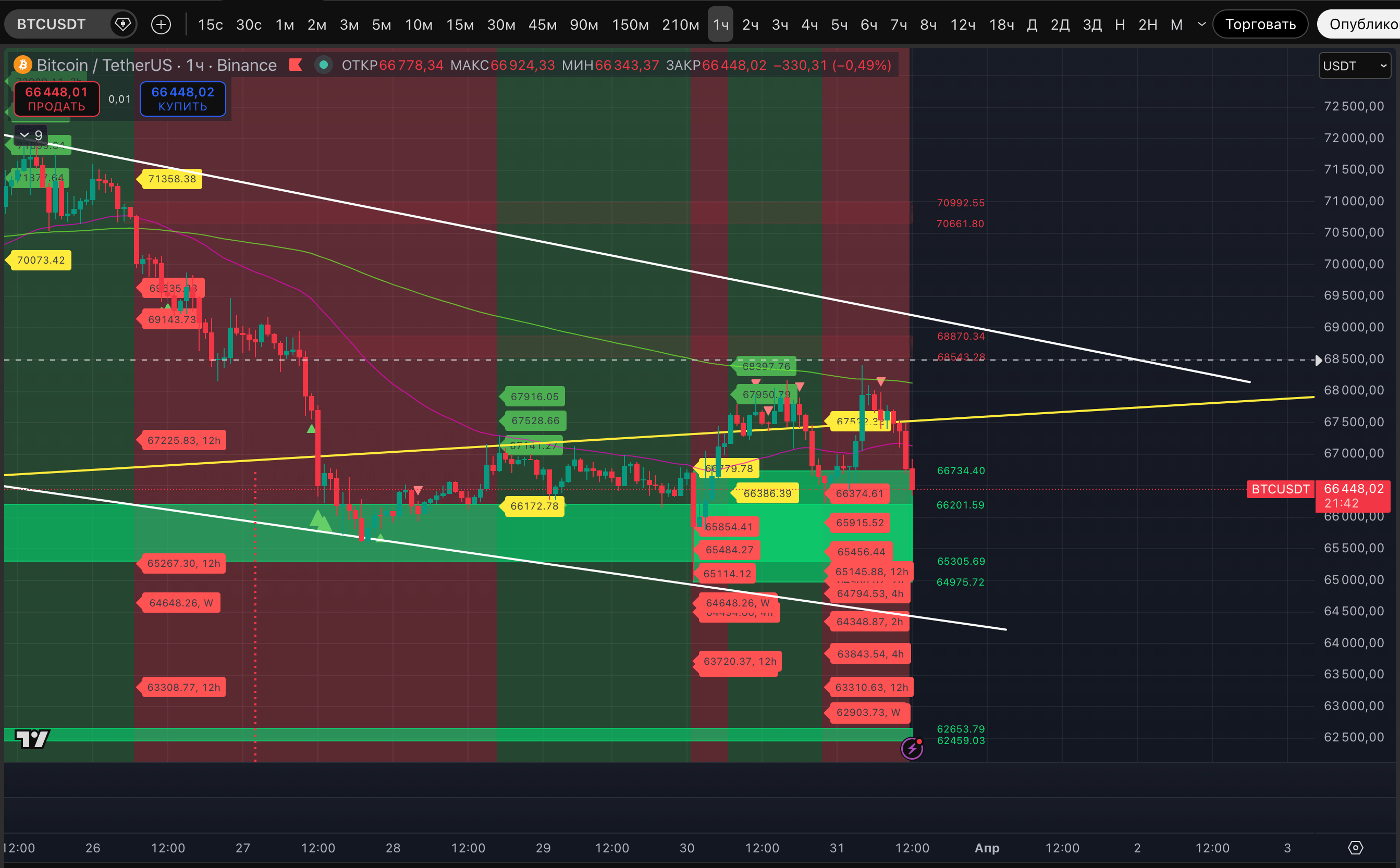Click the TradingView logo on chart

(32, 739)
